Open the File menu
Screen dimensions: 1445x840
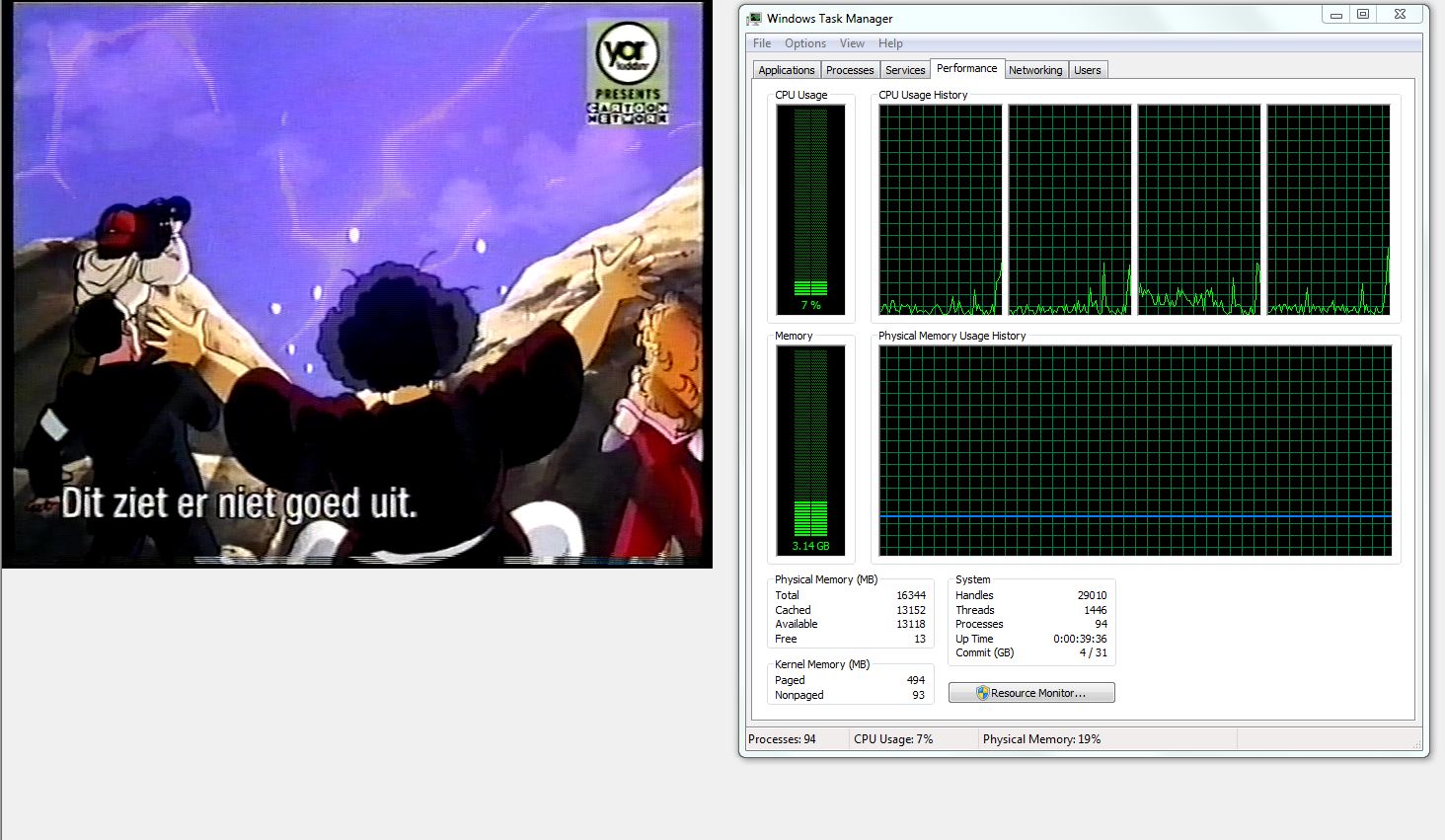tap(762, 43)
